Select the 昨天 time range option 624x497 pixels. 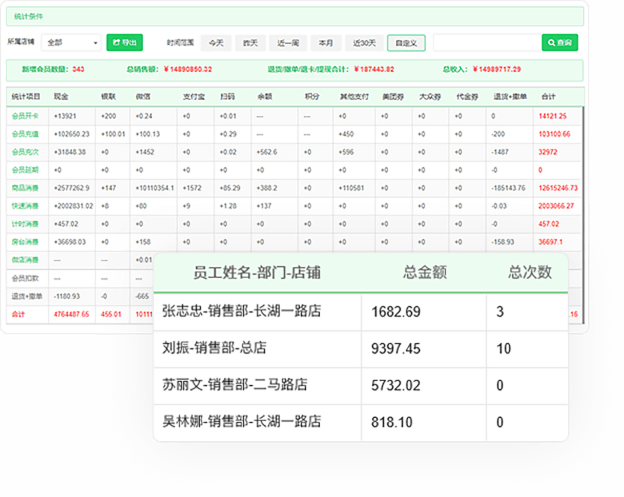[x=250, y=43]
